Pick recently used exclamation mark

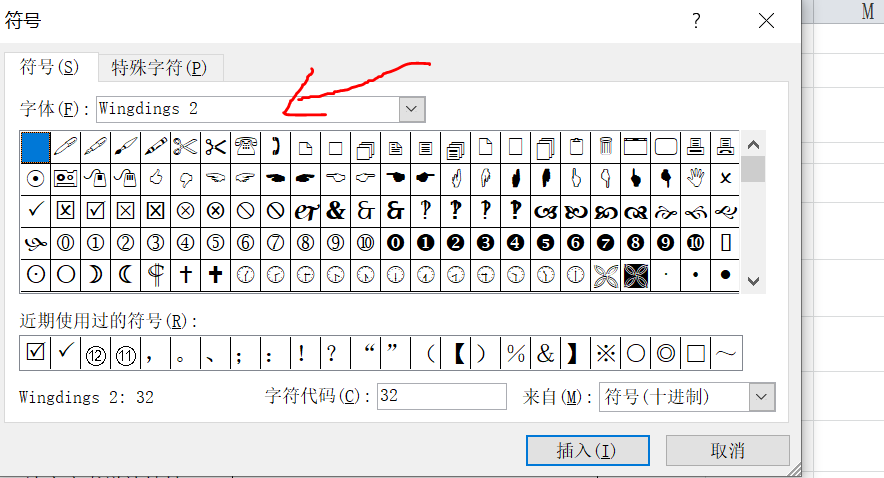[305, 353]
